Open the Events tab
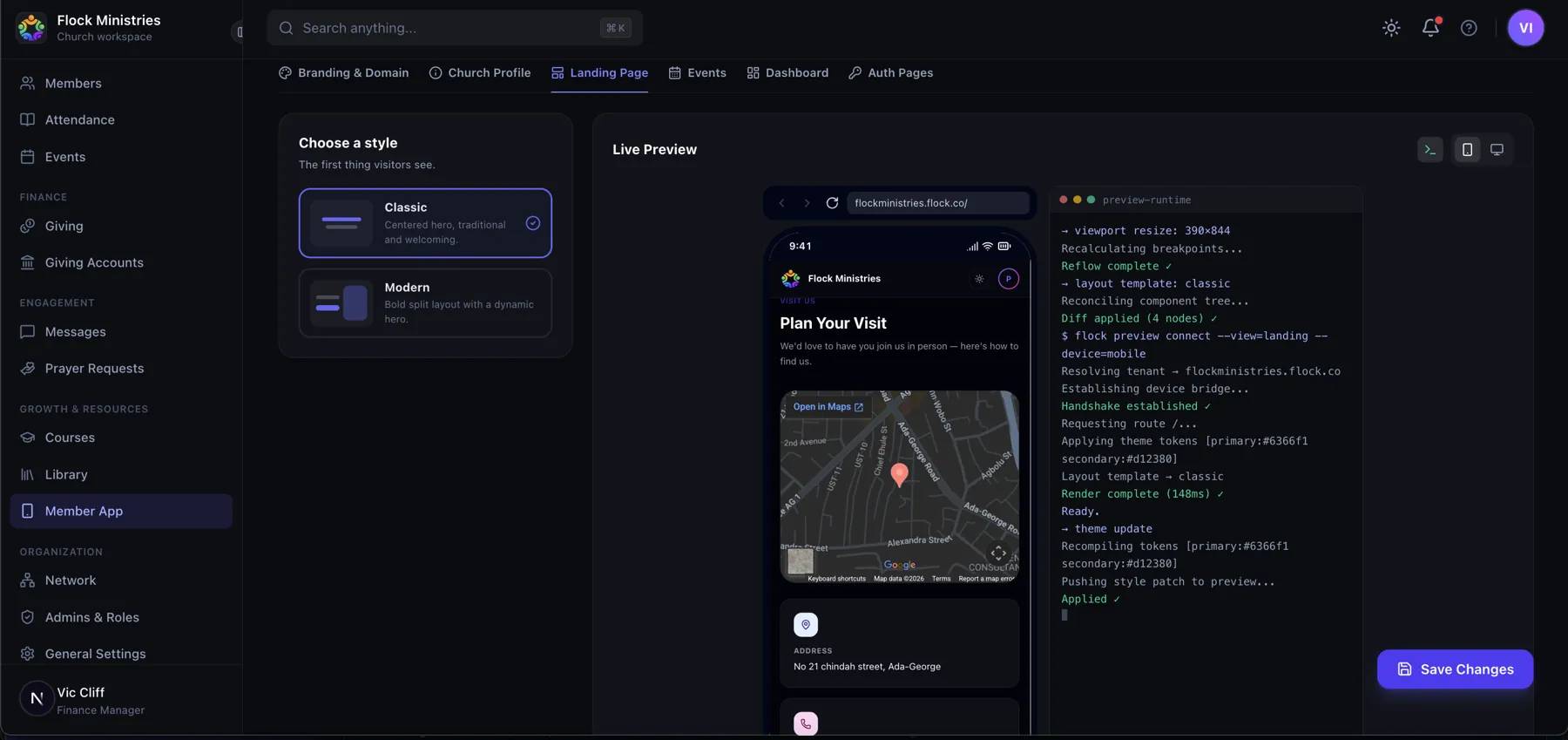 [697, 73]
